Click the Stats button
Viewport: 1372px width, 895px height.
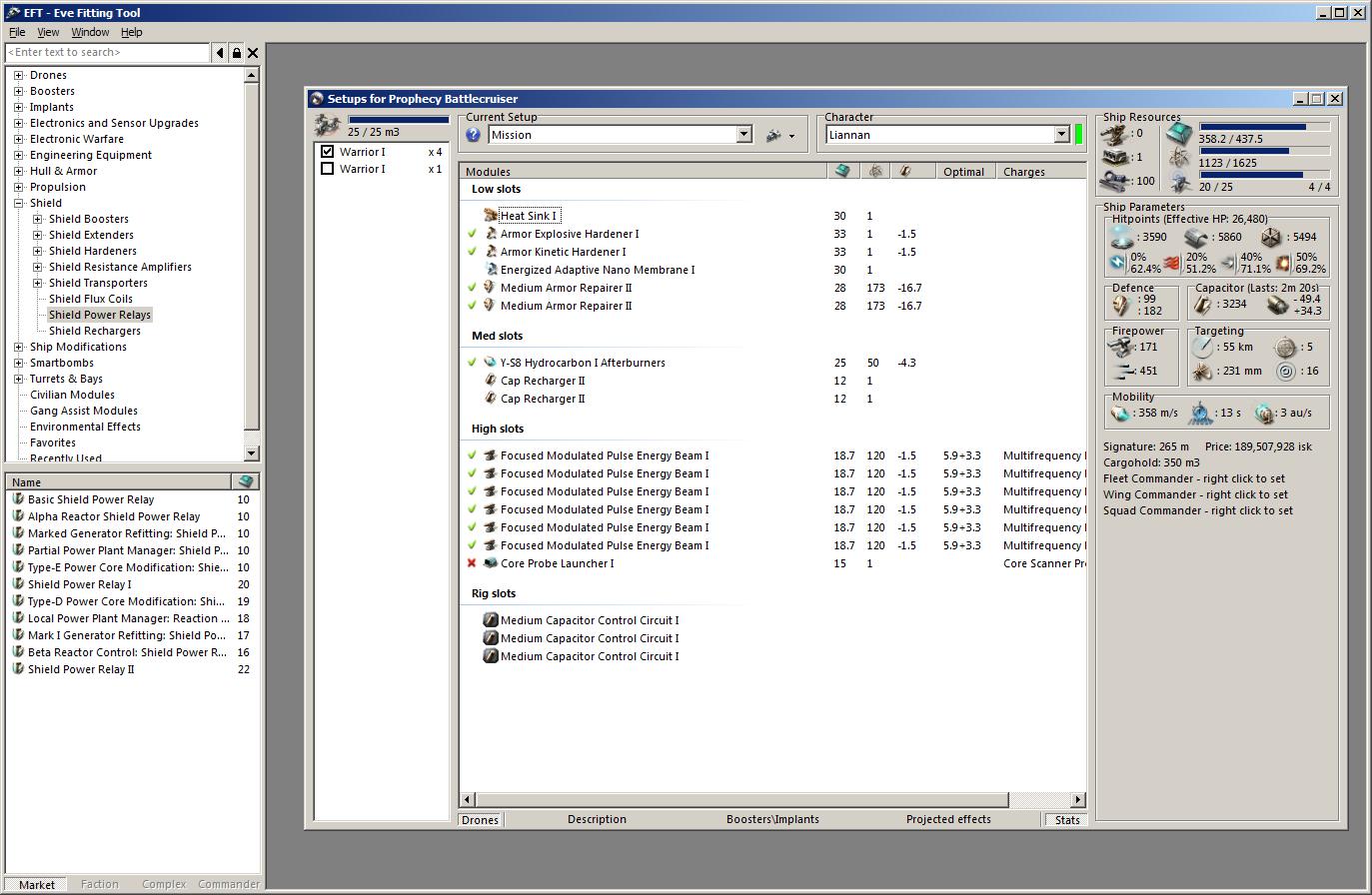click(1067, 820)
